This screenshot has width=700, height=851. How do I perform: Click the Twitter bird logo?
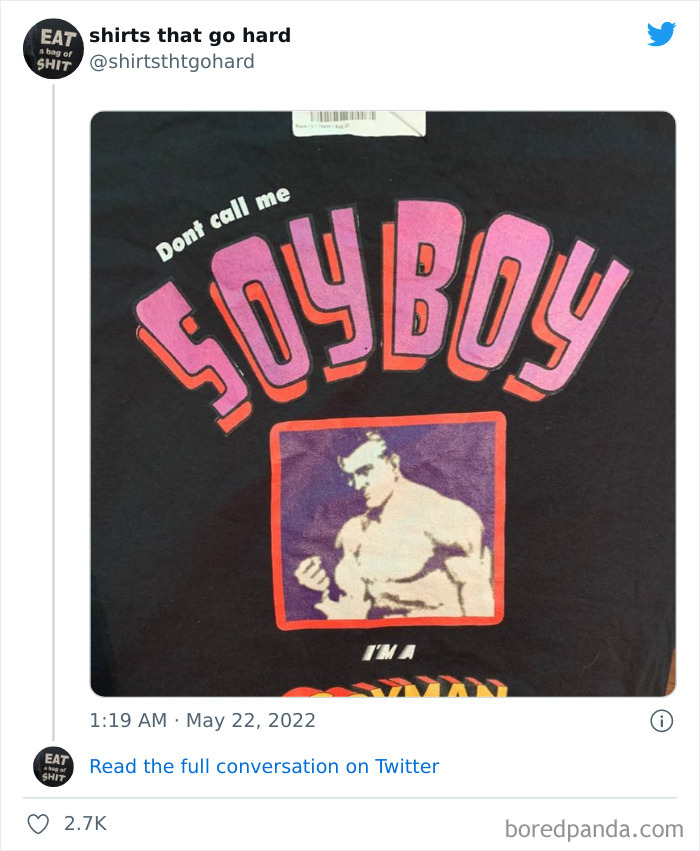pos(661,34)
